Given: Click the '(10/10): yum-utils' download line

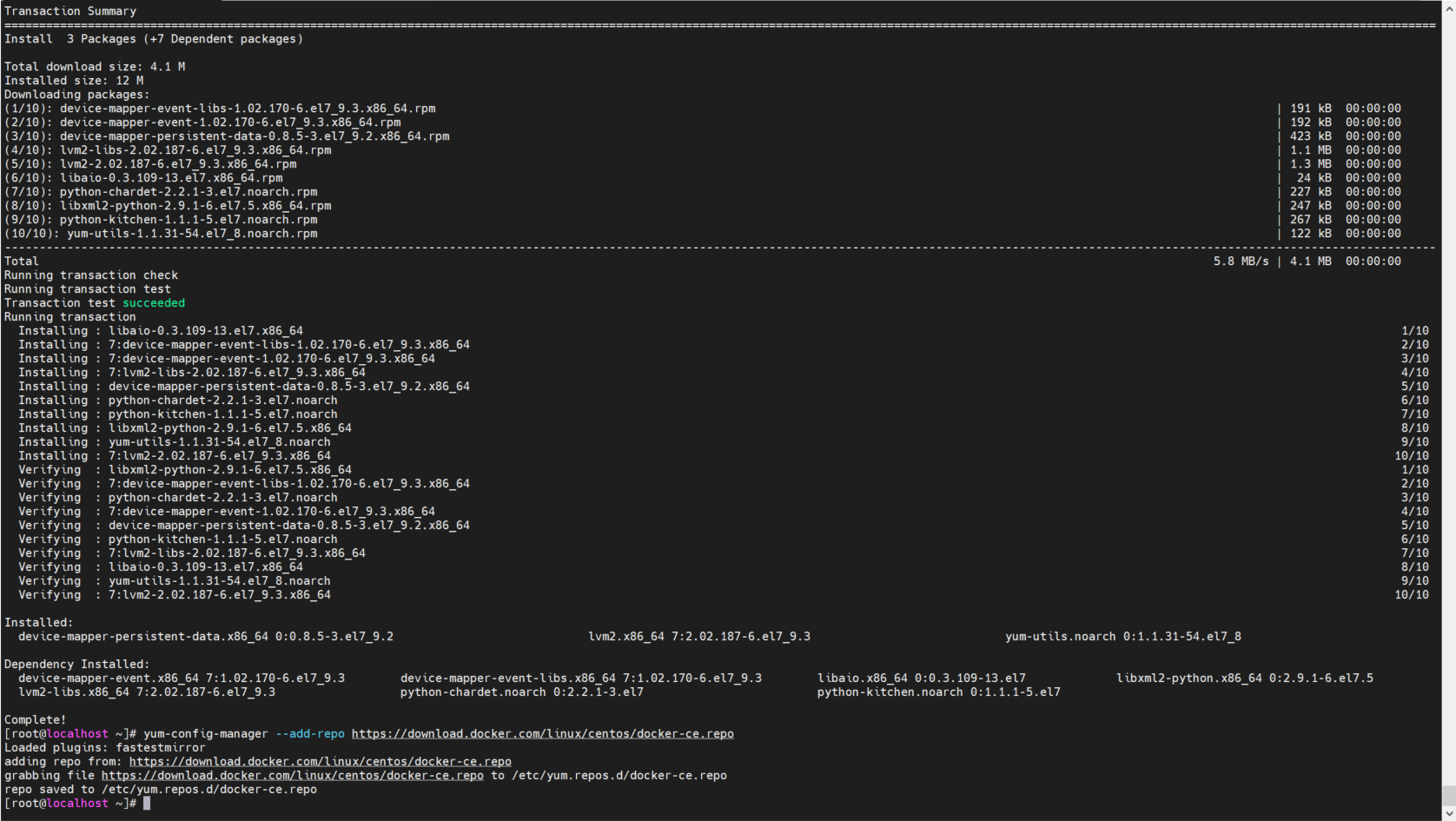Looking at the screenshot, I should point(161,234).
